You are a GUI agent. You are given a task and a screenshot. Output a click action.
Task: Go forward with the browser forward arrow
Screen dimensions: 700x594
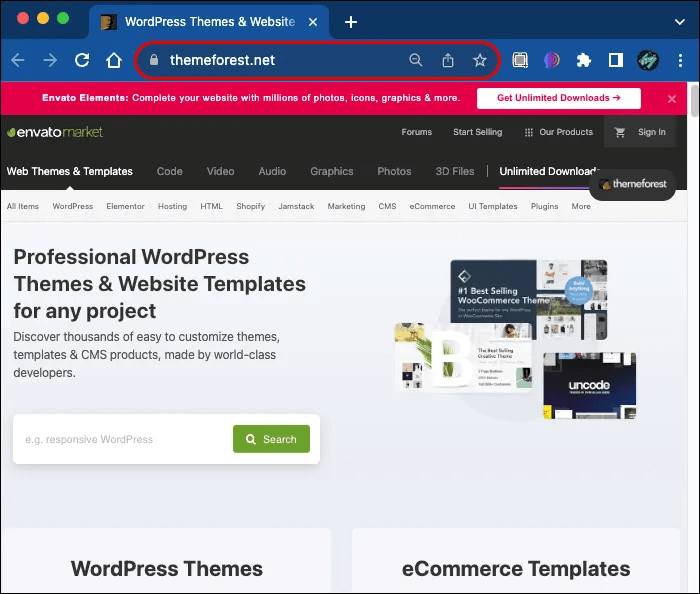(x=50, y=60)
